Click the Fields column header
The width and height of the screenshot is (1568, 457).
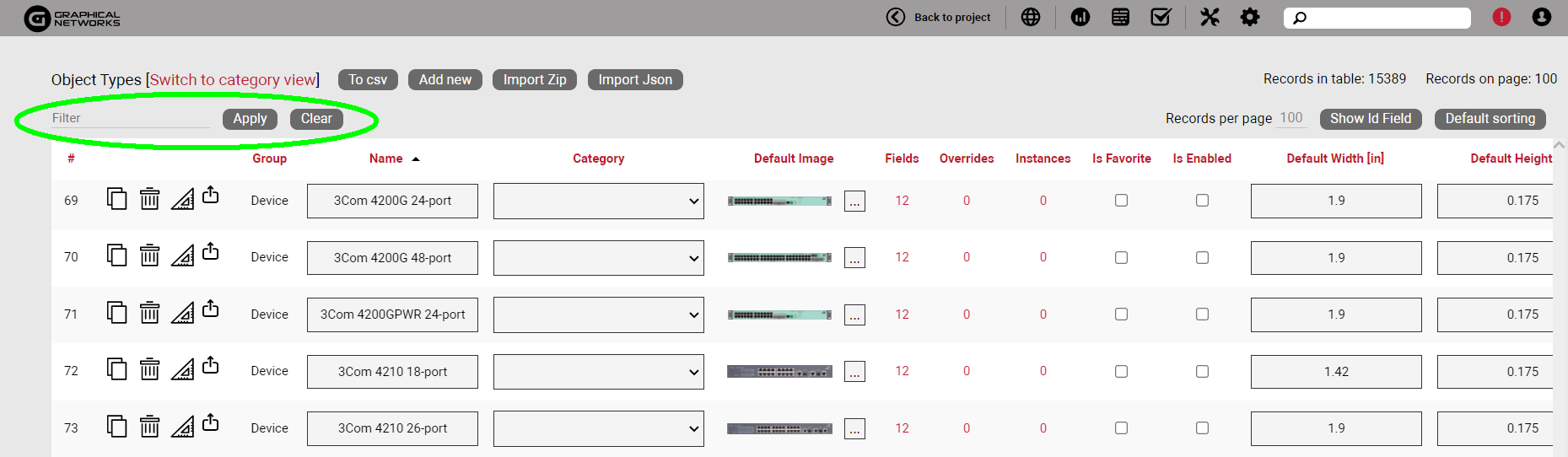point(902,159)
